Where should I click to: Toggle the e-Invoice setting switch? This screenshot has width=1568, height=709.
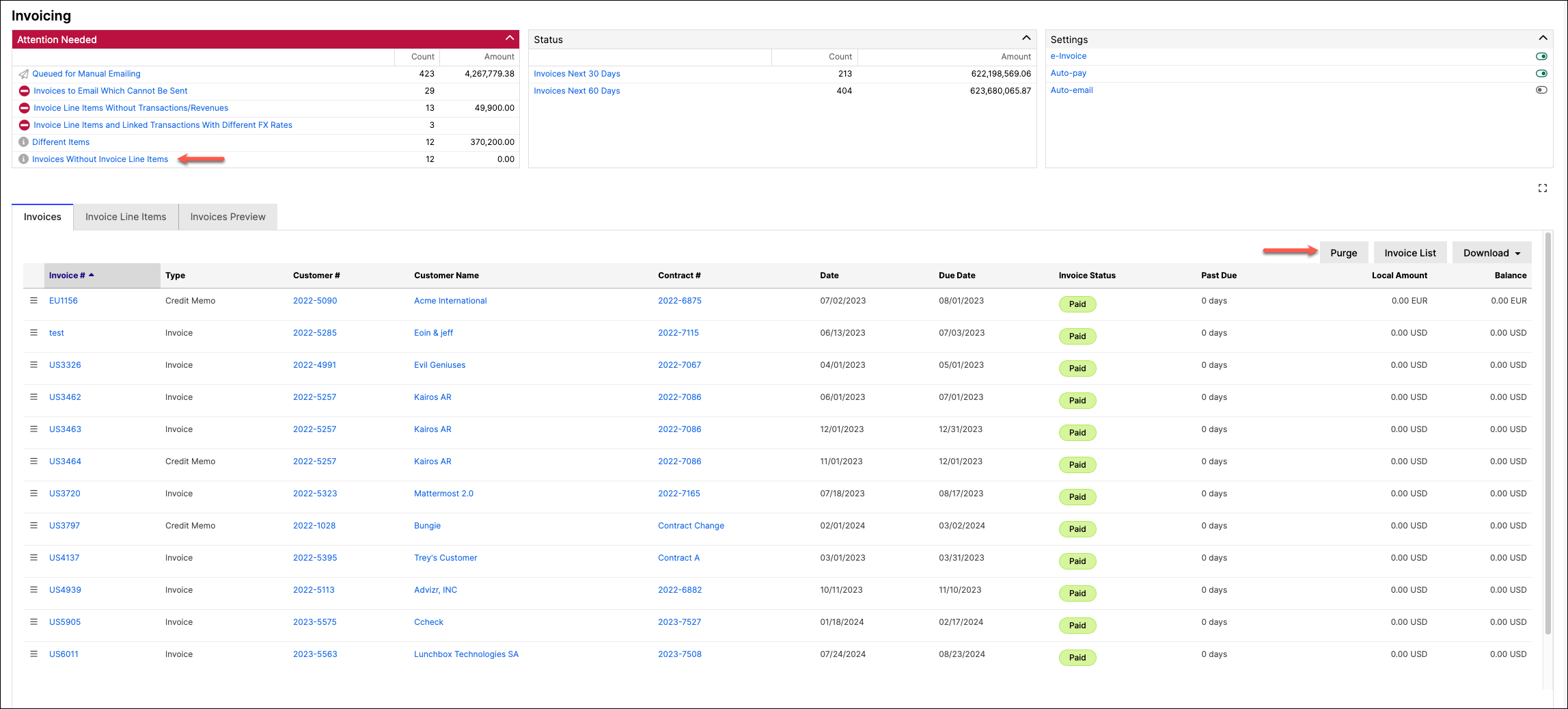(x=1541, y=56)
